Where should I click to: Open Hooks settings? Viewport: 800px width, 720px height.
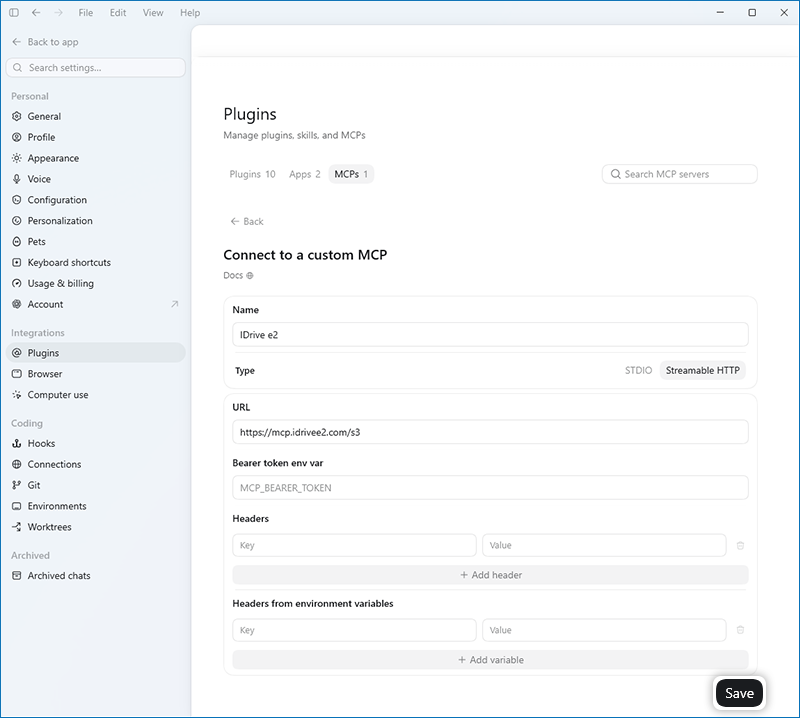96,444
